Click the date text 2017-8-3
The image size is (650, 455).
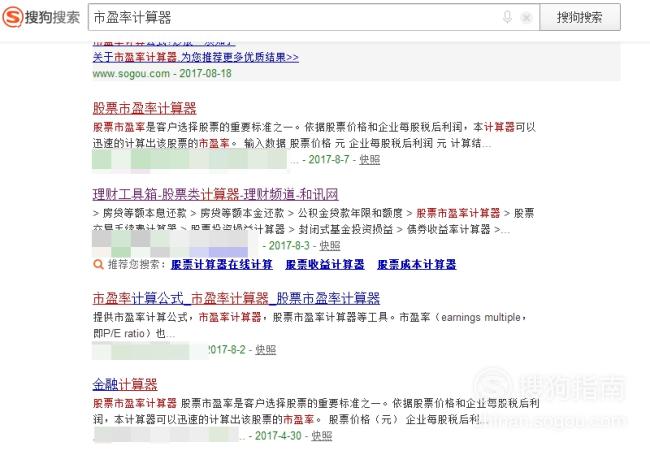[x=289, y=246]
